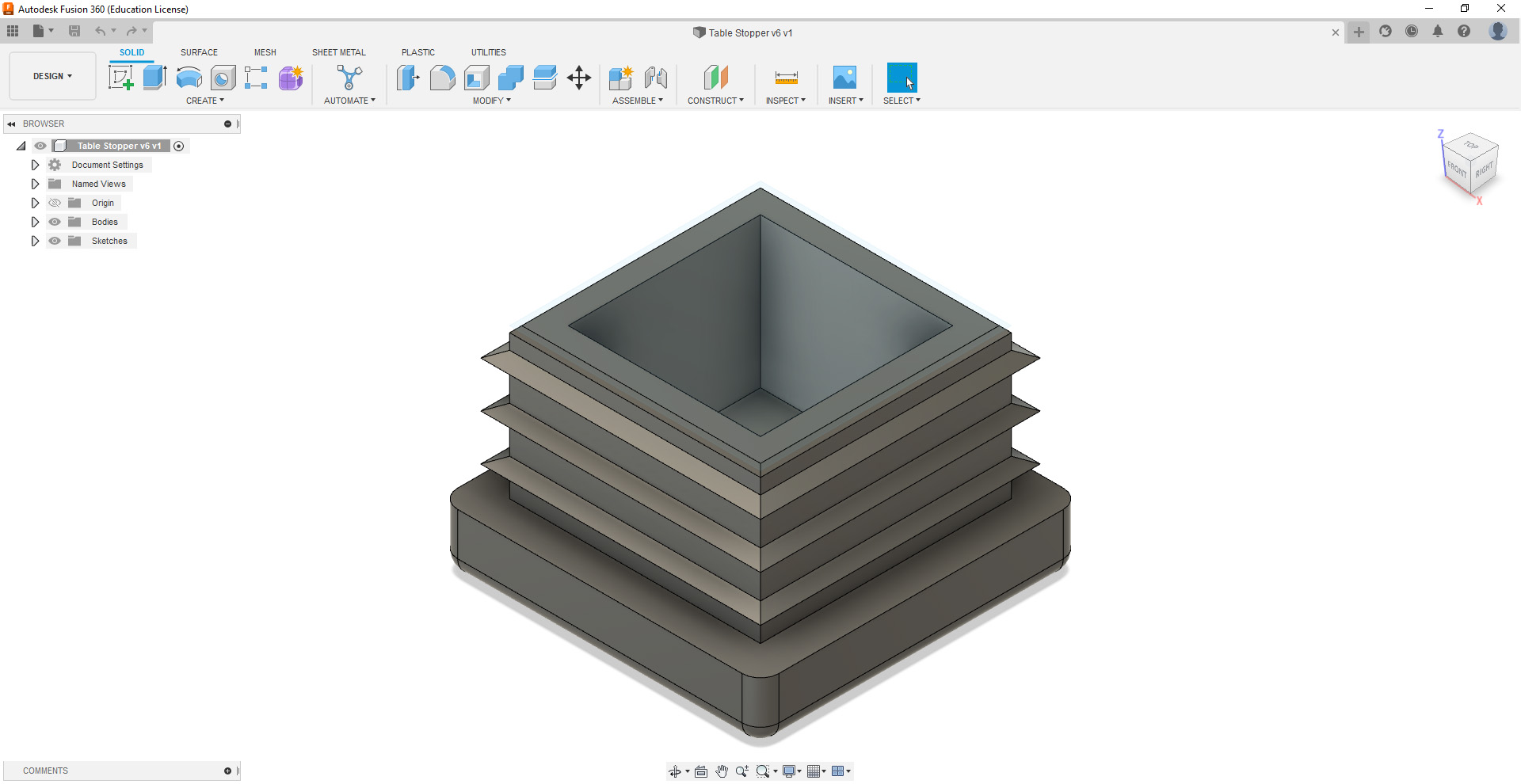Activate the Move/Copy tool
Viewport: 1521px width, 784px height.
pos(579,78)
